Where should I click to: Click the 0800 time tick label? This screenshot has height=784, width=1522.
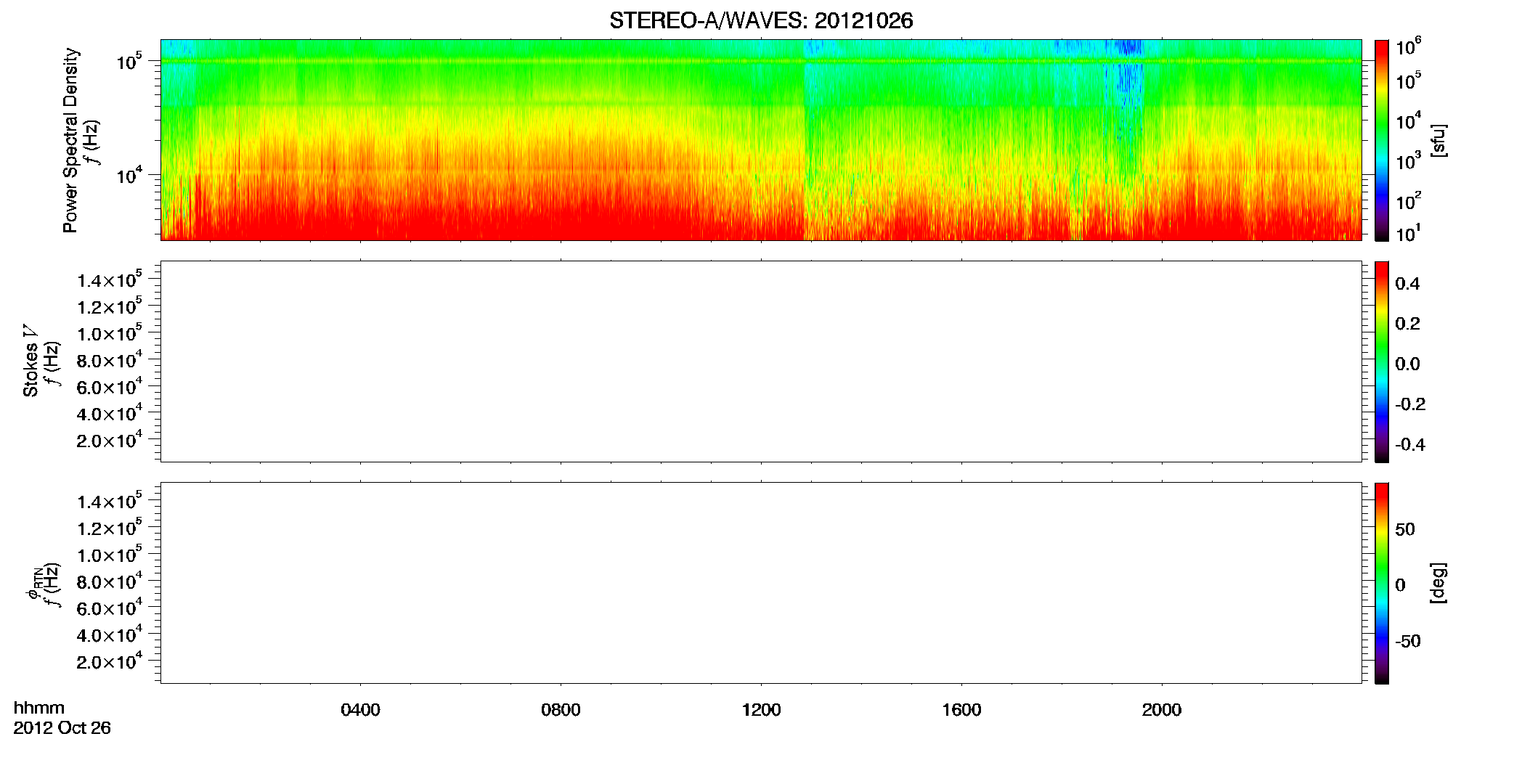(x=561, y=710)
